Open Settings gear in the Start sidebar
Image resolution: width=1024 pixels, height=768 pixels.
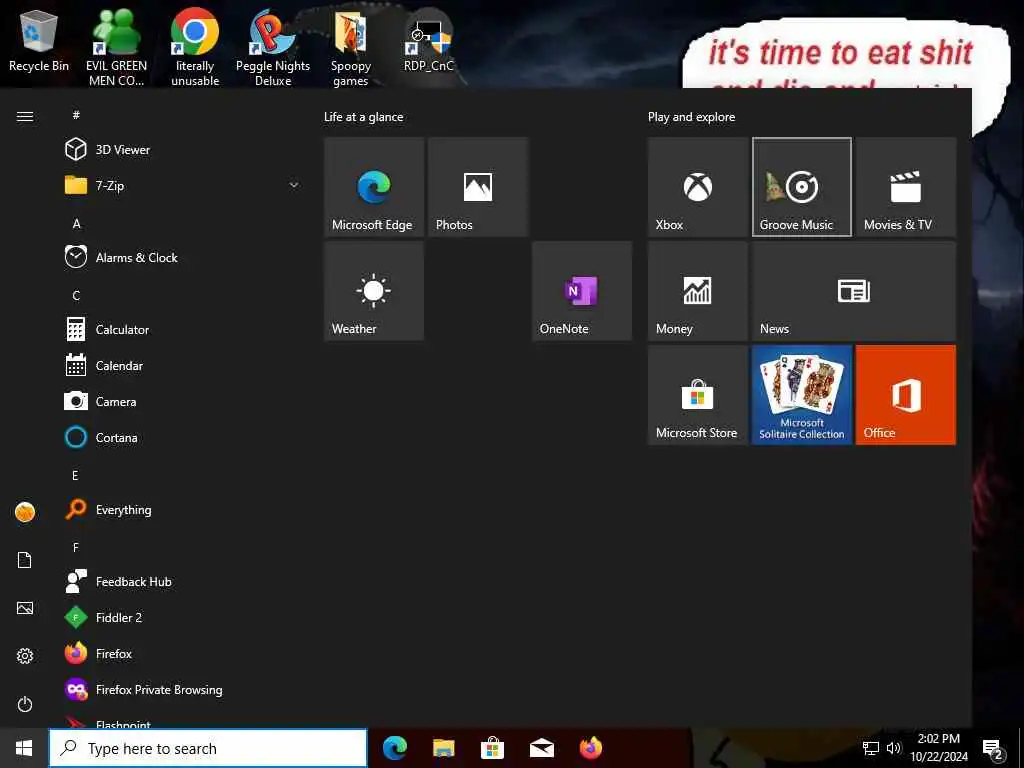point(25,656)
